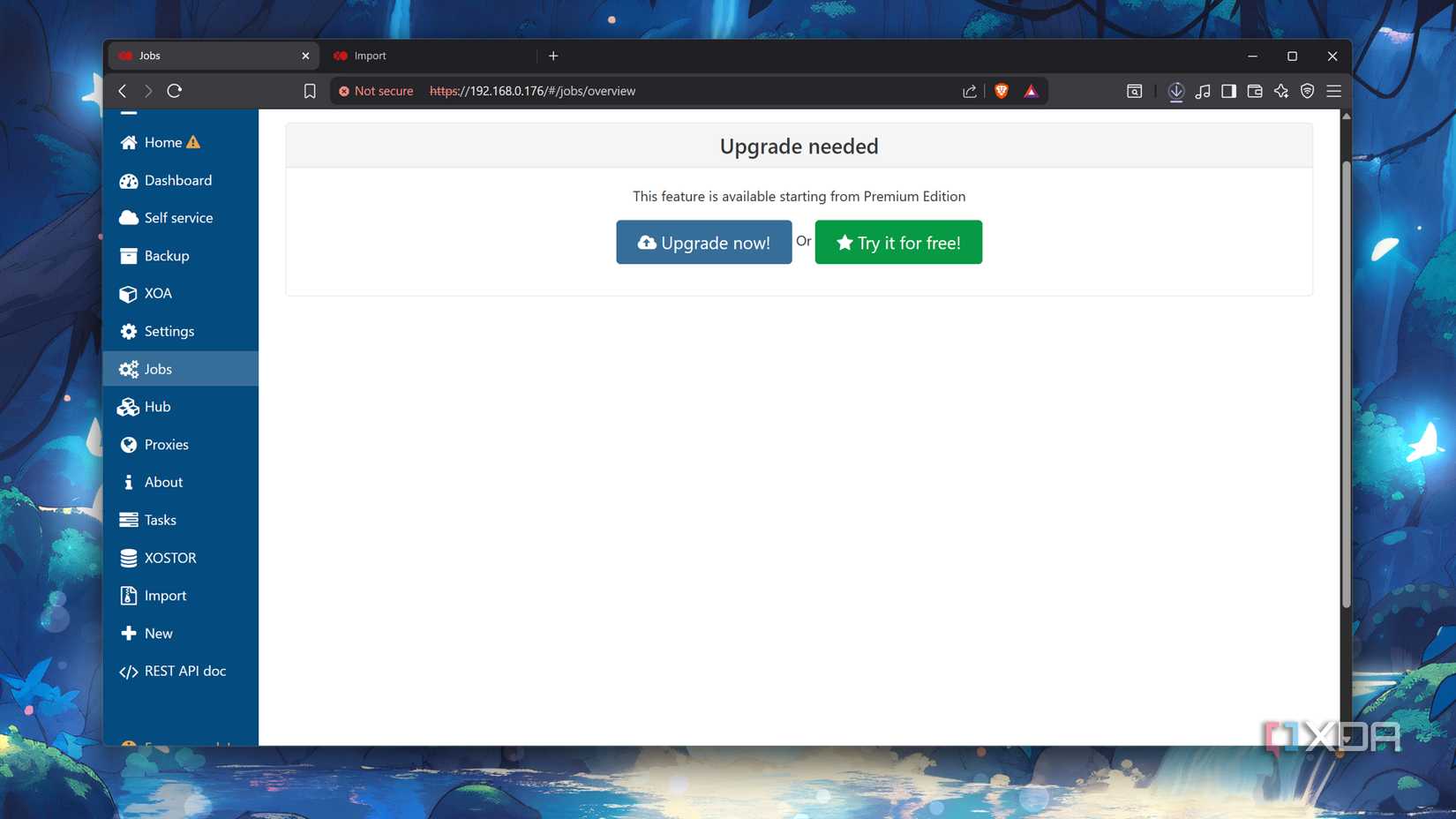Go to the Import section
This screenshot has height=819, width=1456.
coord(180,596)
